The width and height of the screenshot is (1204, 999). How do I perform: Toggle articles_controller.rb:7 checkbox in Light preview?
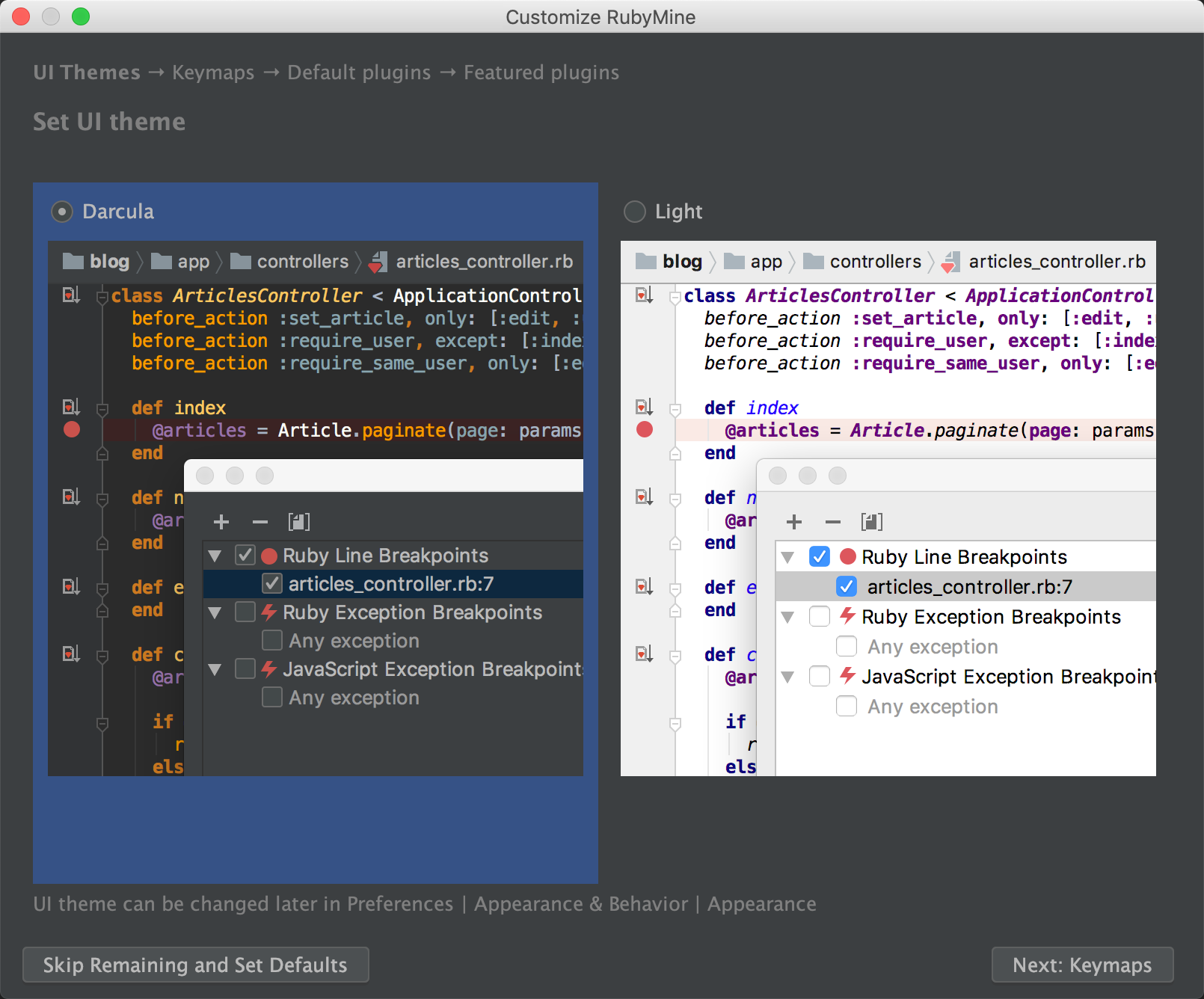pos(847,587)
